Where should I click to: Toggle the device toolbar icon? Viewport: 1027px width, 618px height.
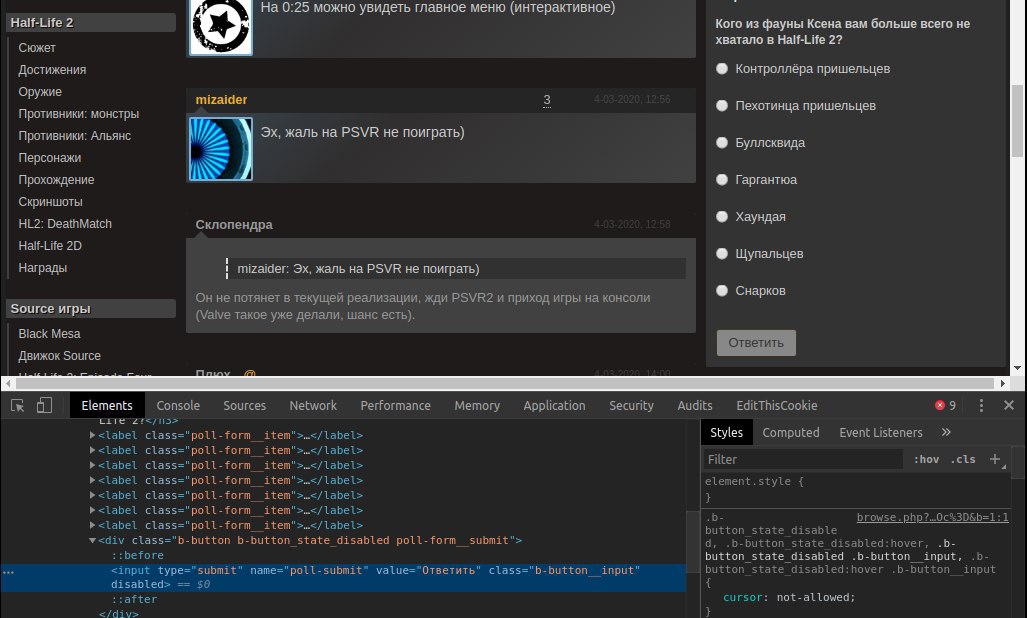pos(44,406)
